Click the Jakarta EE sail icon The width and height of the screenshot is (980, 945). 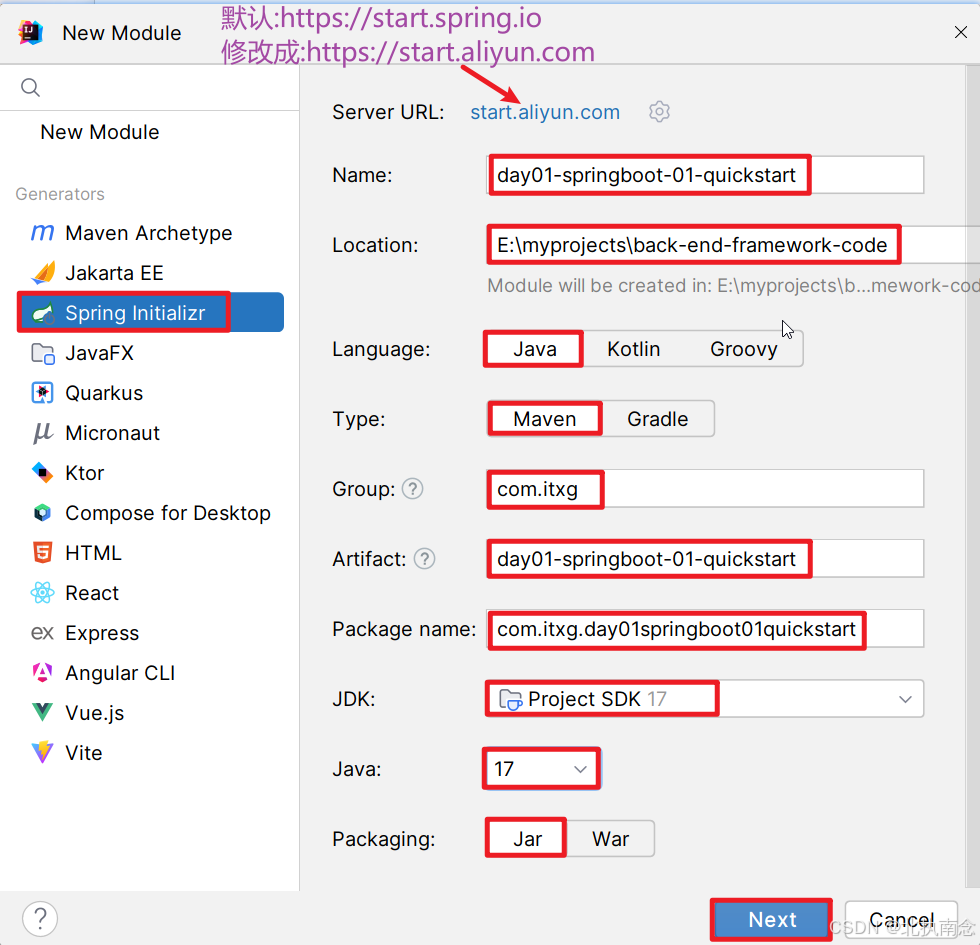click(42, 273)
